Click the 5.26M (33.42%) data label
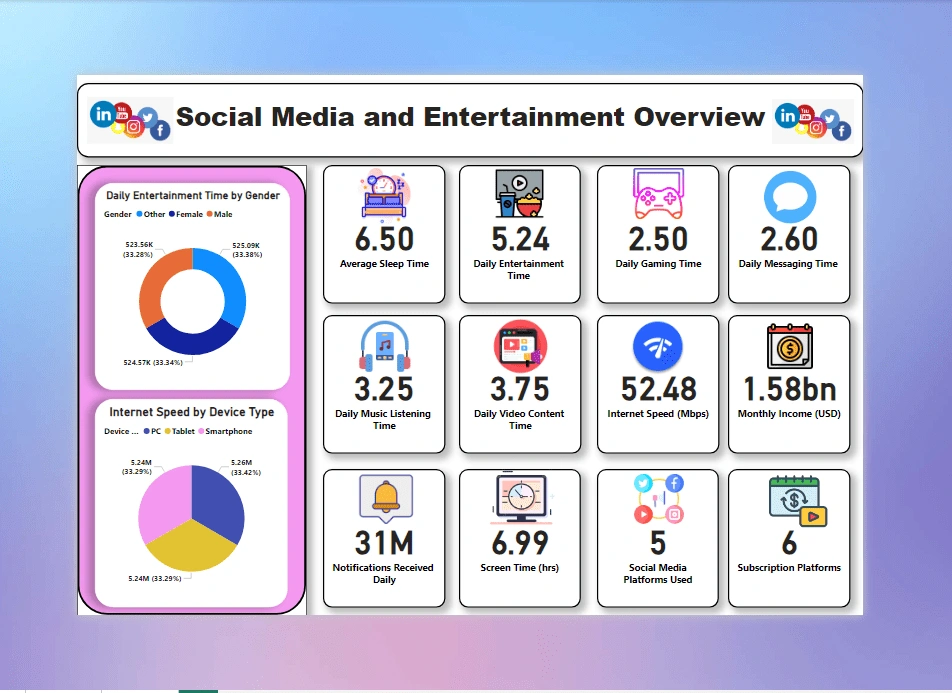Screen dimensions: 952x693 [x=246, y=467]
